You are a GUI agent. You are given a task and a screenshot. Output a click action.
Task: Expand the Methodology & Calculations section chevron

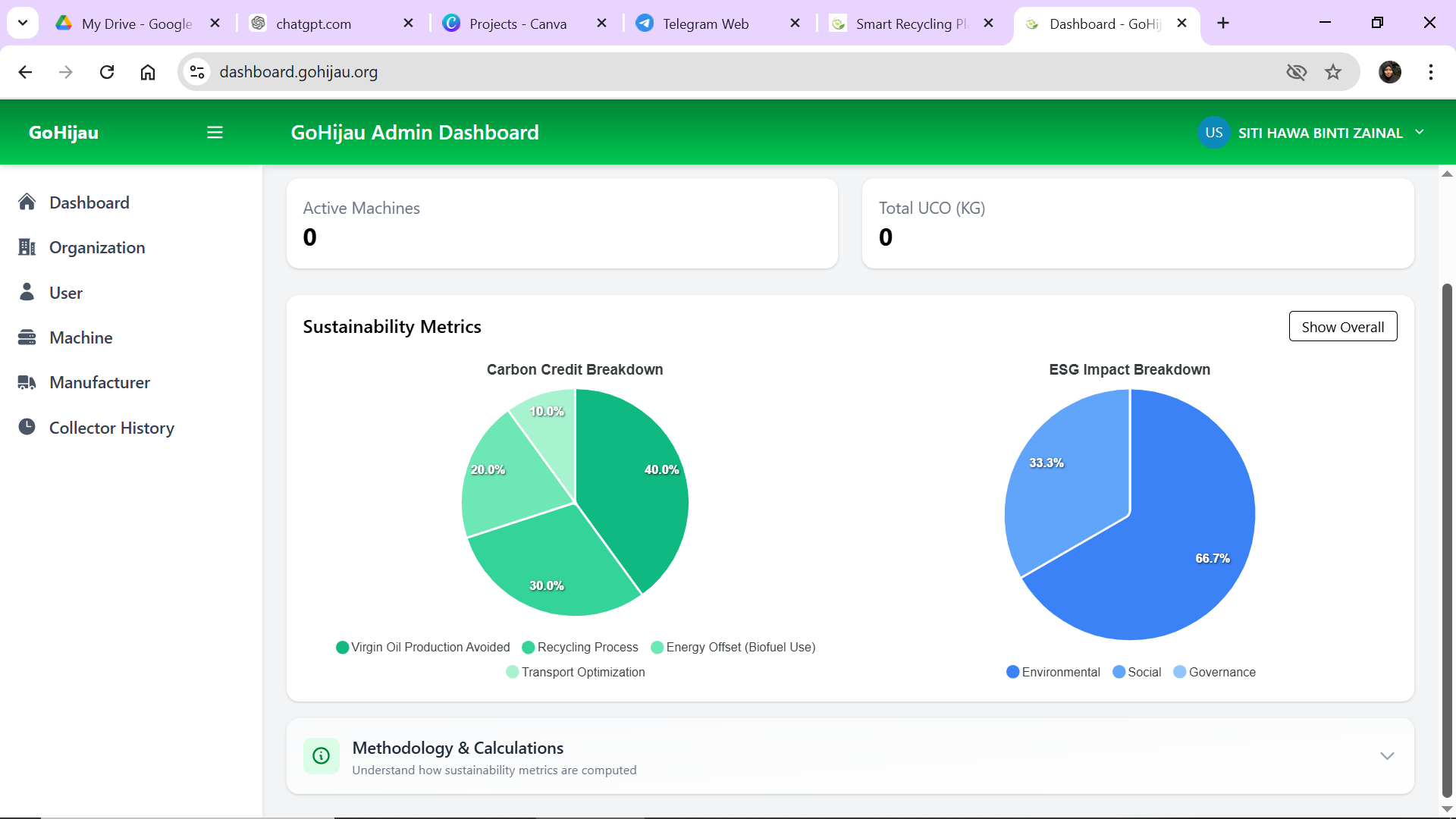coord(1387,756)
